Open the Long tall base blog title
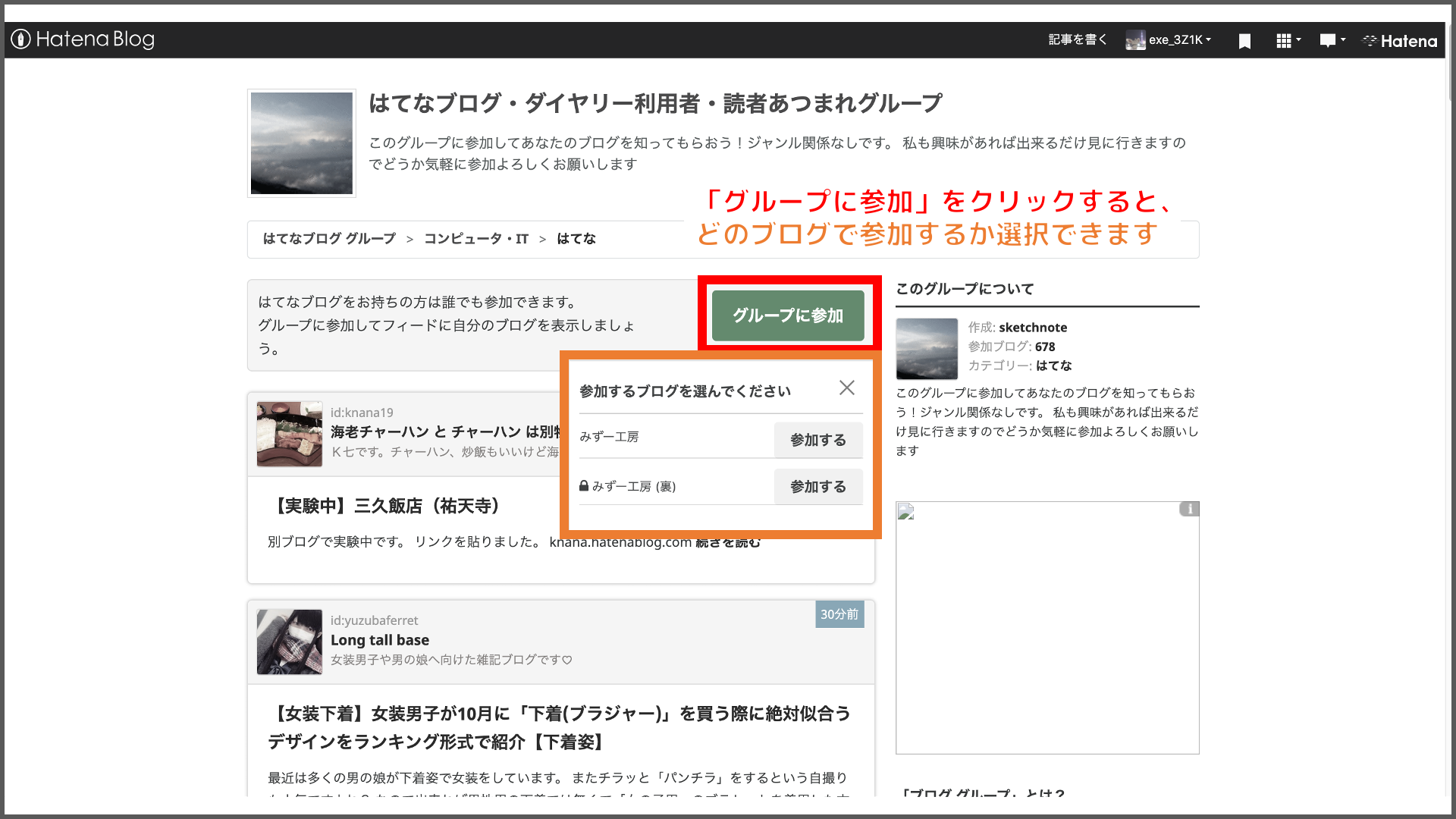This screenshot has height=819, width=1456. coord(380,640)
